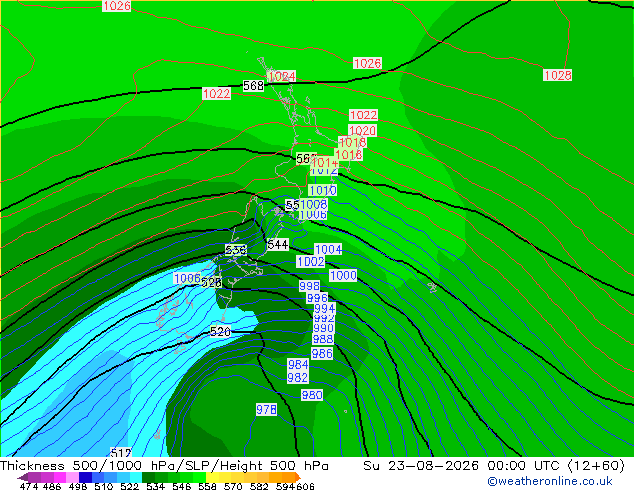Click the 546 value on the legend scale

[182, 486]
